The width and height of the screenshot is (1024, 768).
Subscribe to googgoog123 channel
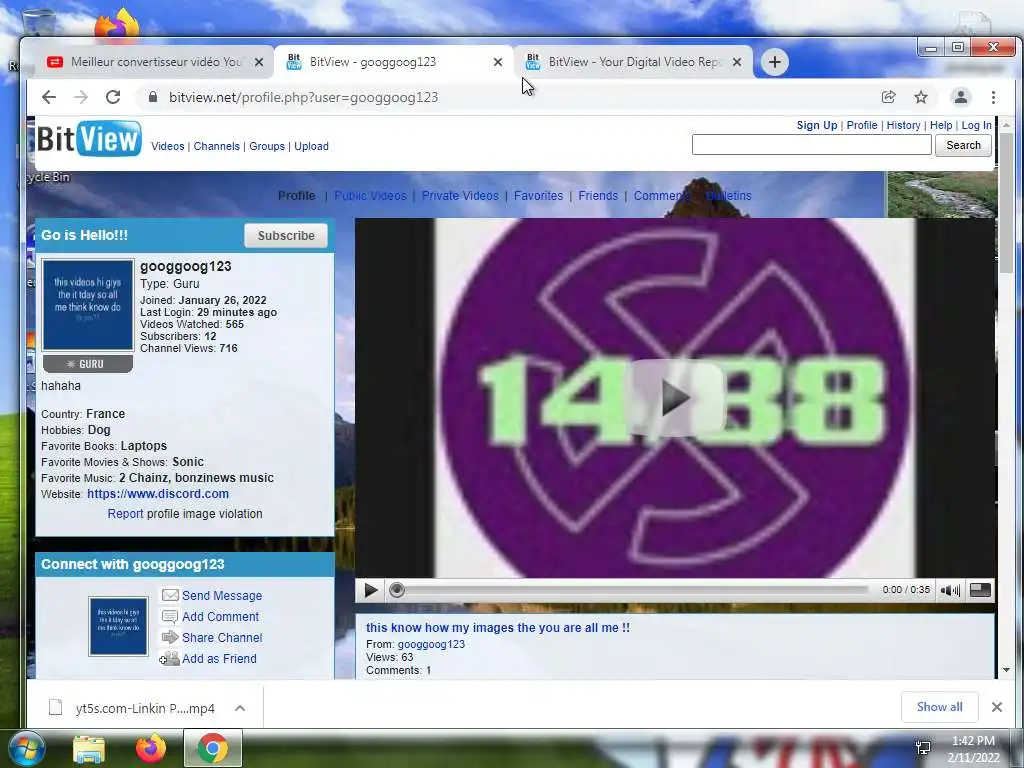click(x=286, y=236)
